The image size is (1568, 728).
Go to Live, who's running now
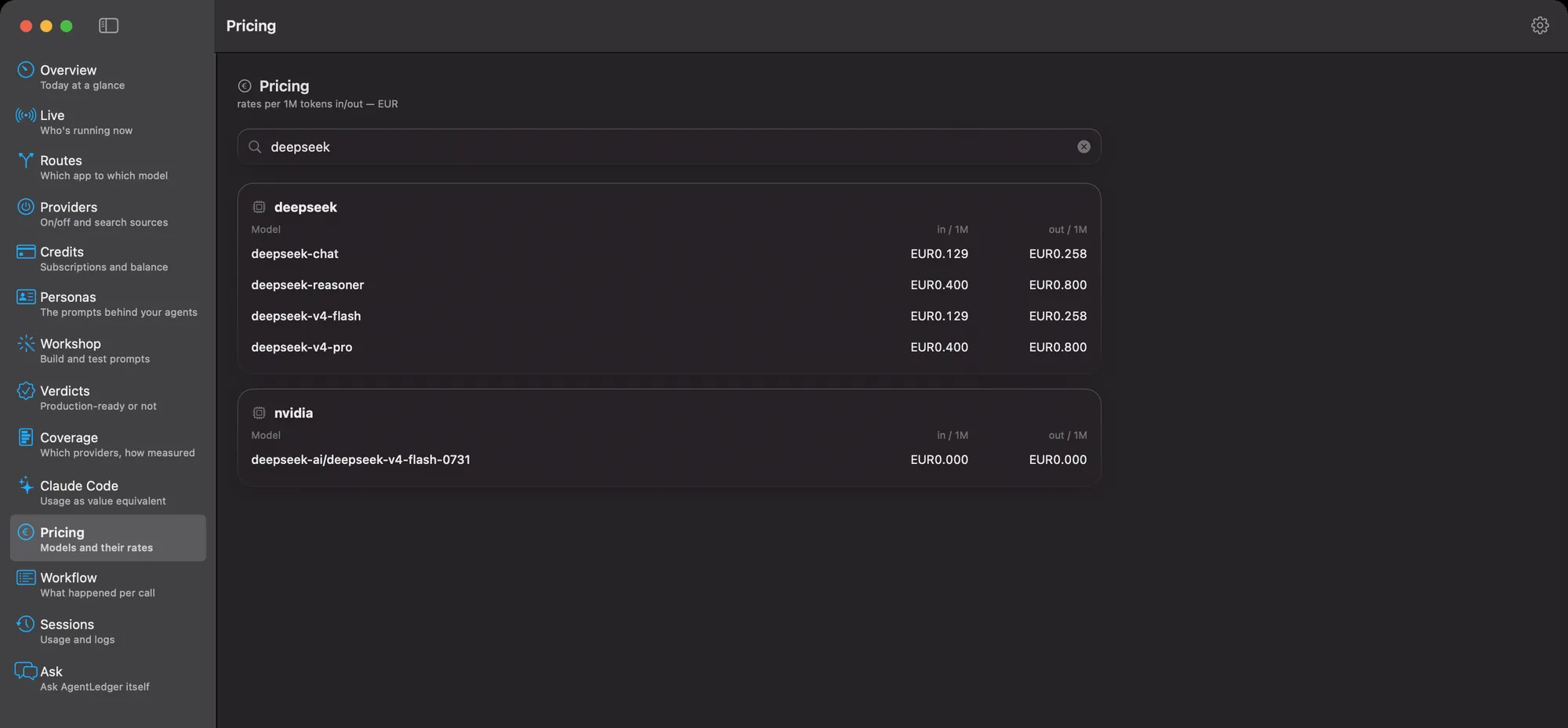tap(108, 122)
